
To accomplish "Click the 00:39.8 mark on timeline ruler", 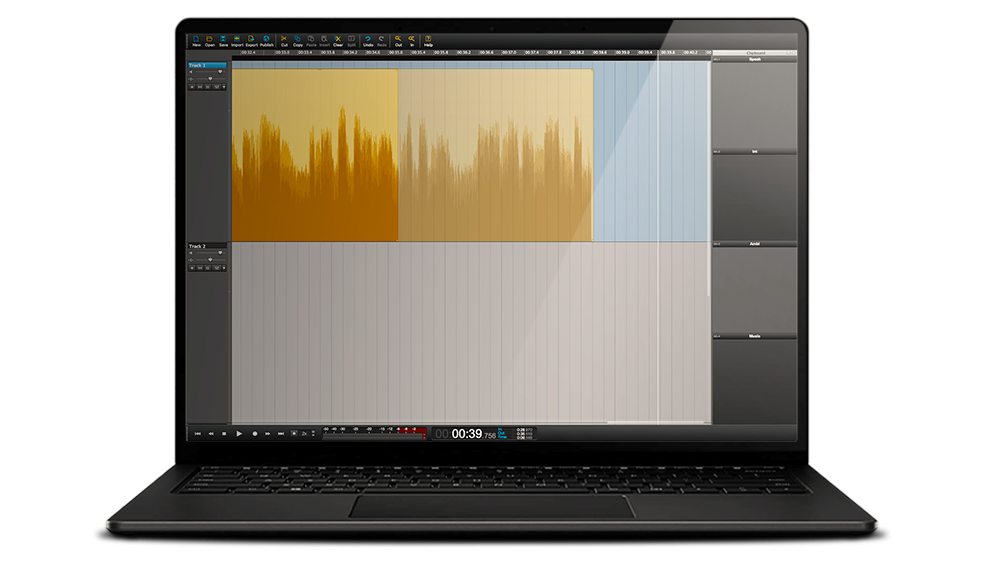I will [670, 52].
